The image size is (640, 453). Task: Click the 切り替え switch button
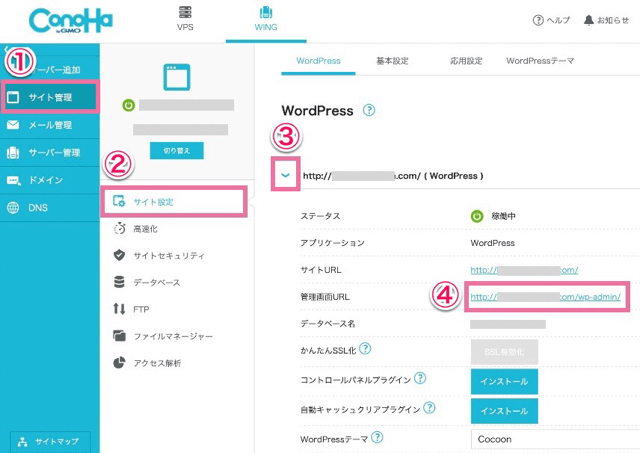pyautogui.click(x=177, y=151)
